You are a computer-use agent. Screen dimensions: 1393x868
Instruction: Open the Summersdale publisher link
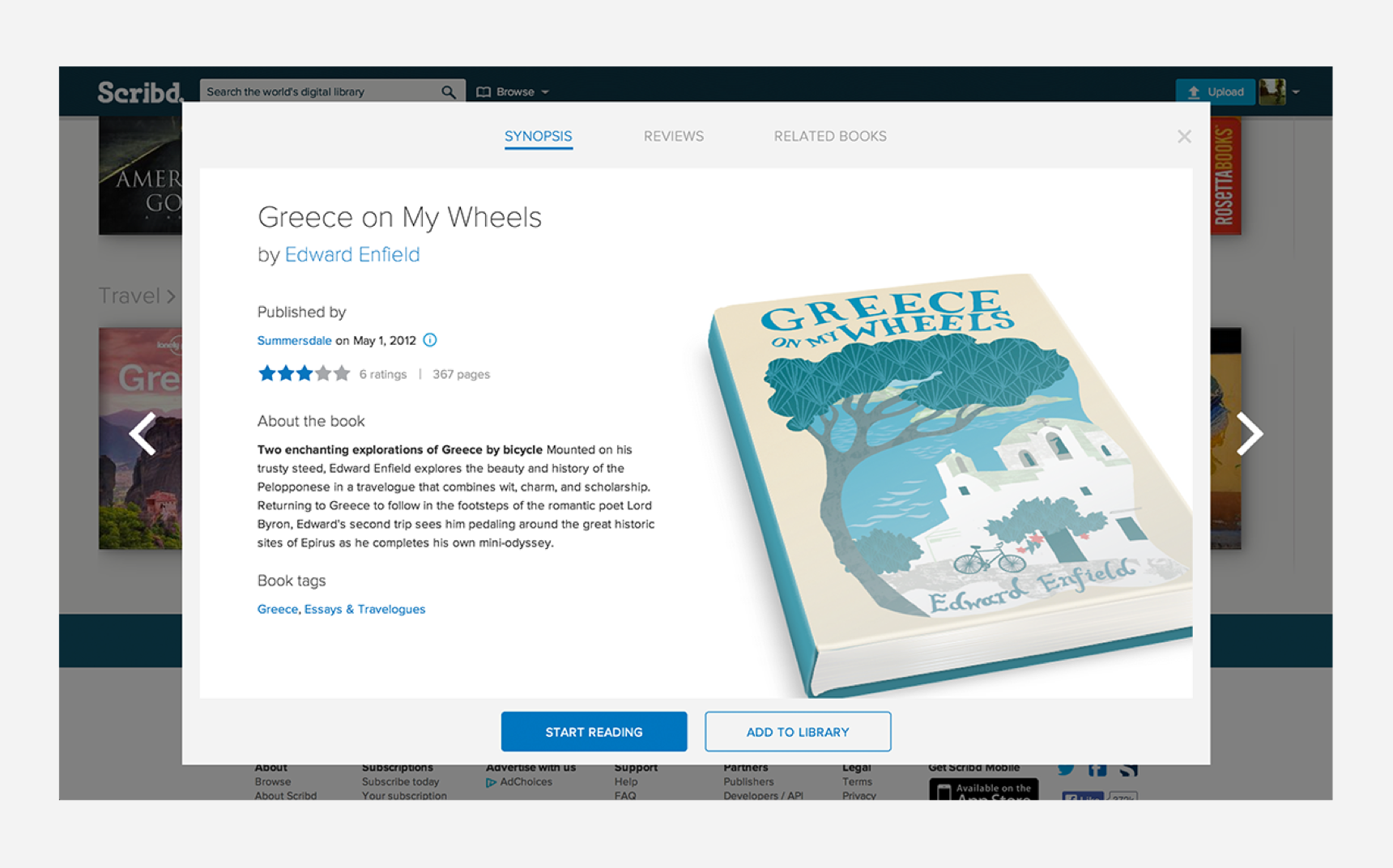[294, 340]
